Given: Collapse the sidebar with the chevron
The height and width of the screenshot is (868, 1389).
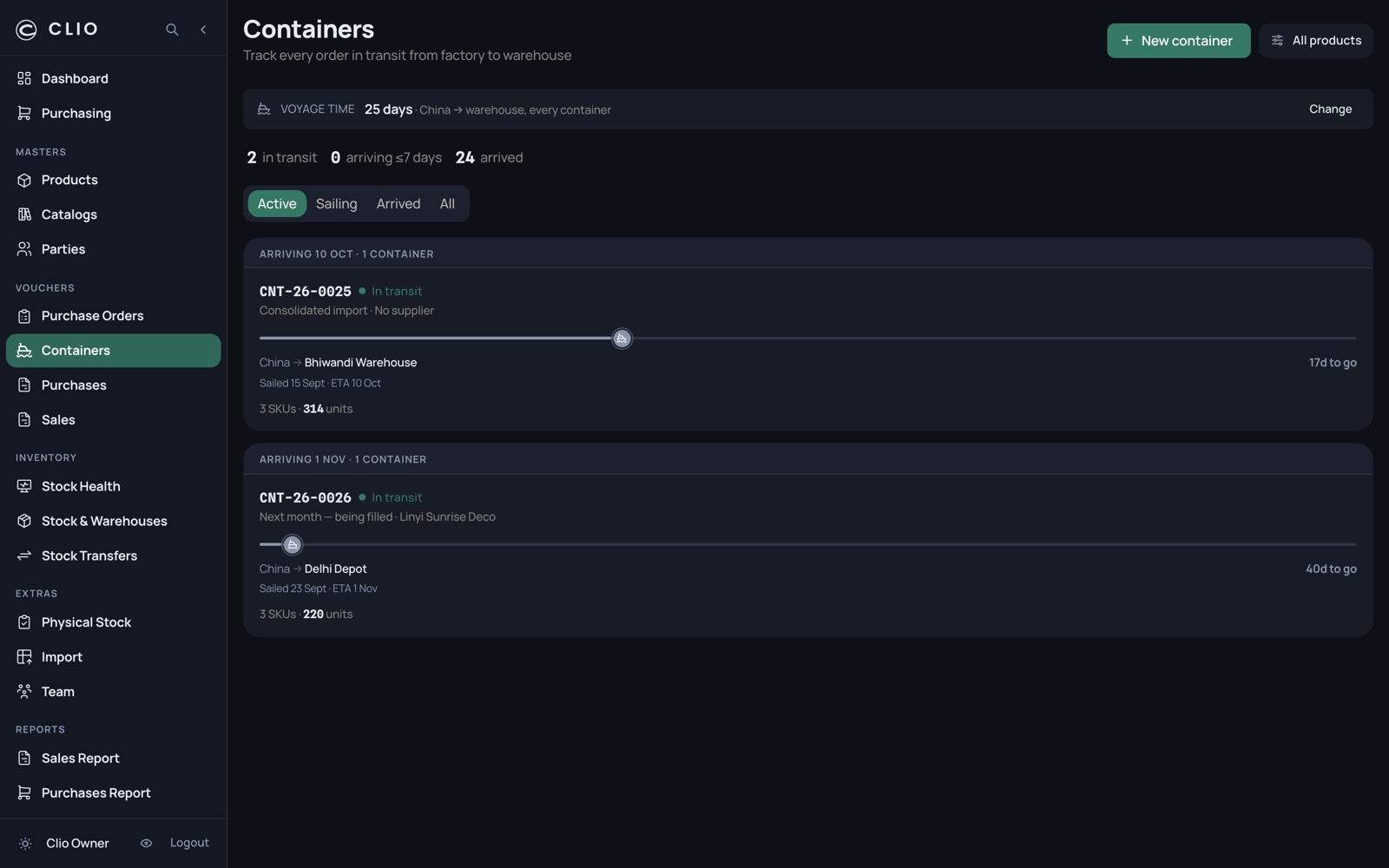Looking at the screenshot, I should [203, 30].
